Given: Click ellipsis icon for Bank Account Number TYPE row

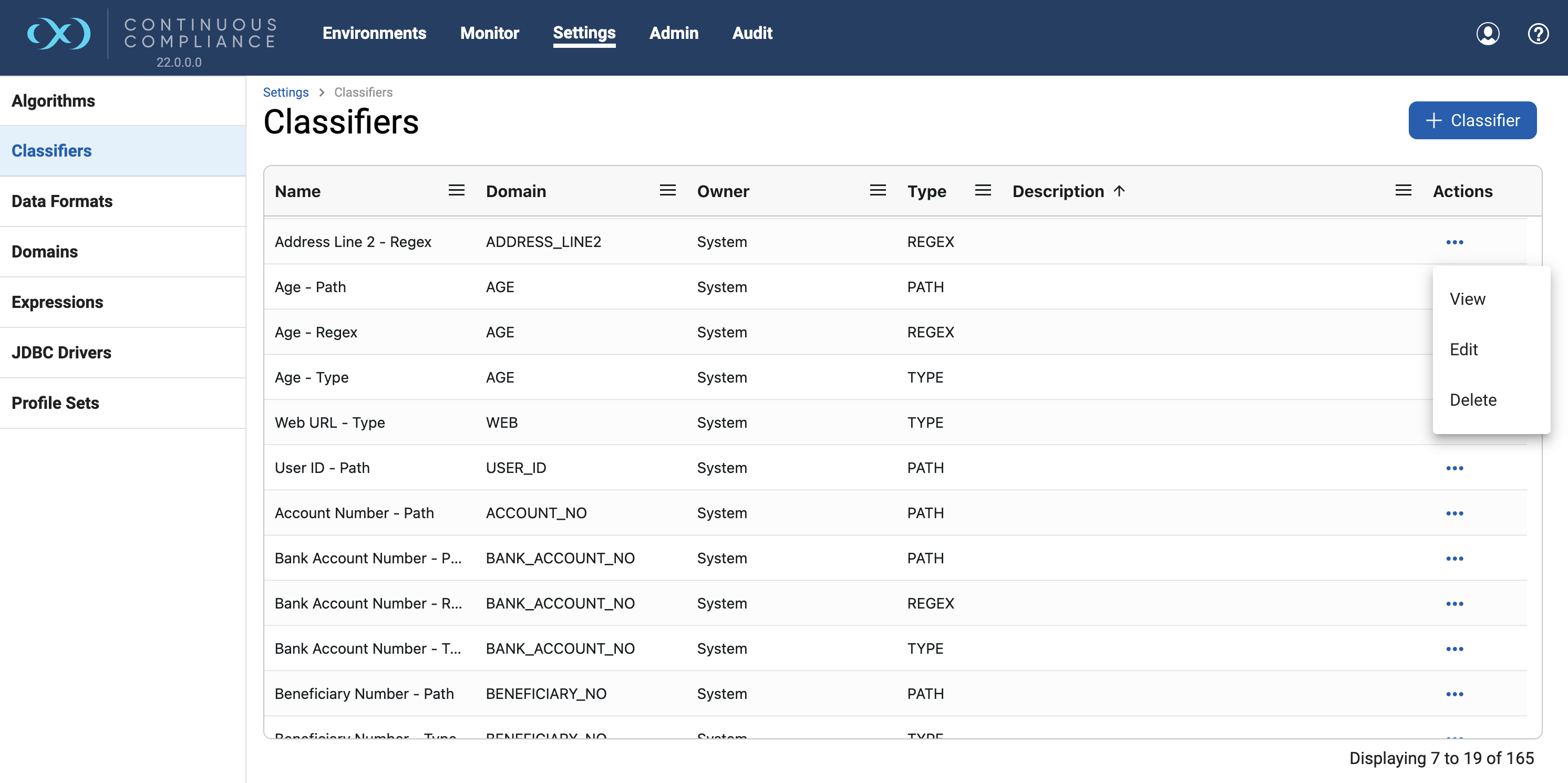Looking at the screenshot, I should pos(1454,649).
